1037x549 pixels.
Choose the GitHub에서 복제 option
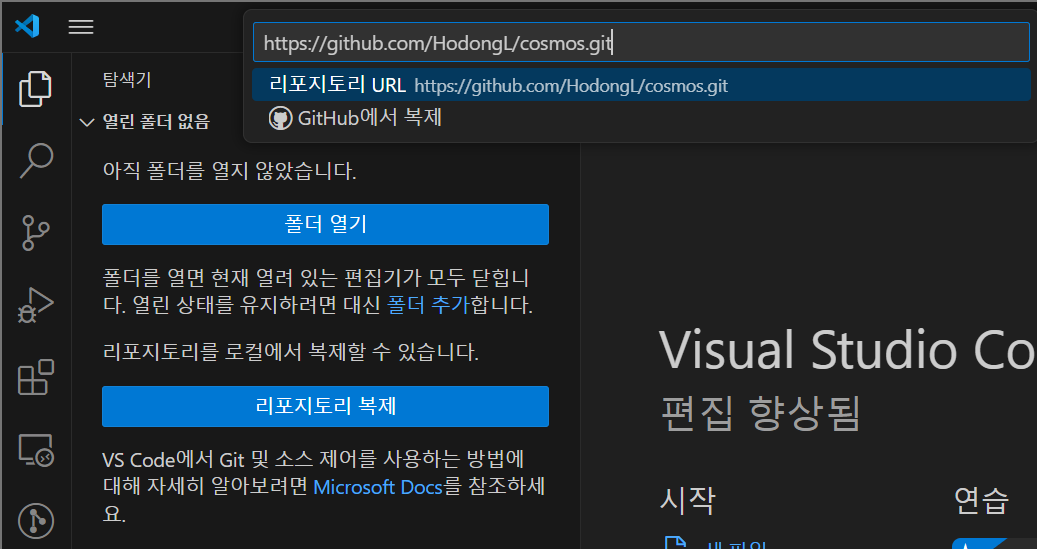coord(641,118)
